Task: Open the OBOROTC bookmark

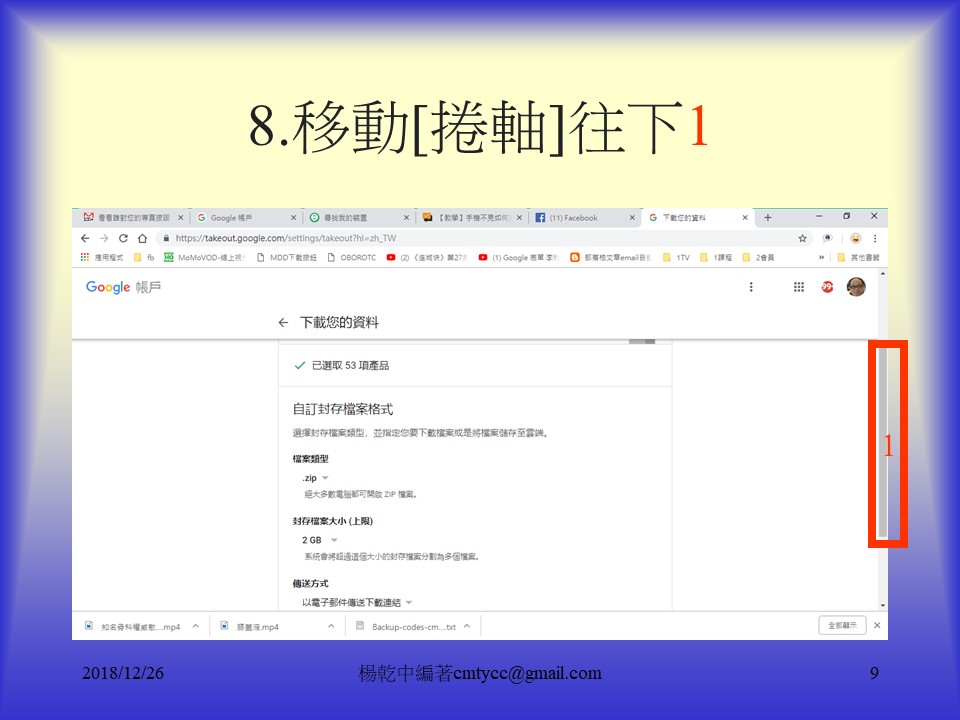Action: click(x=352, y=258)
